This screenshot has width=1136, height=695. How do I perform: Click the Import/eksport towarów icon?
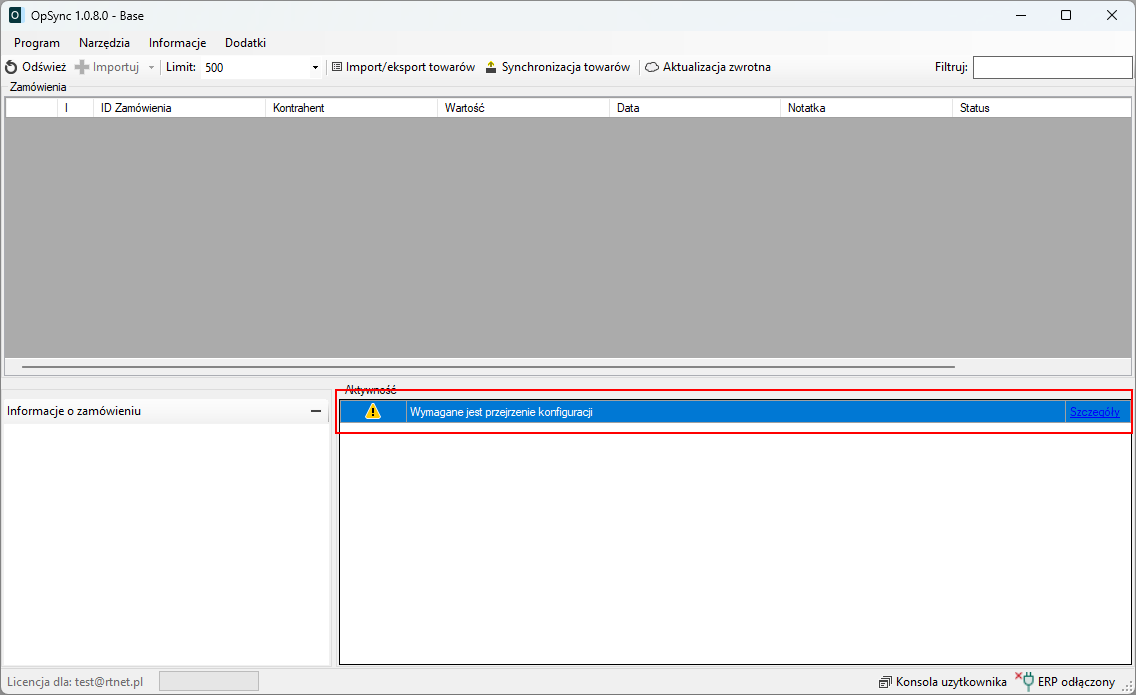pos(337,67)
